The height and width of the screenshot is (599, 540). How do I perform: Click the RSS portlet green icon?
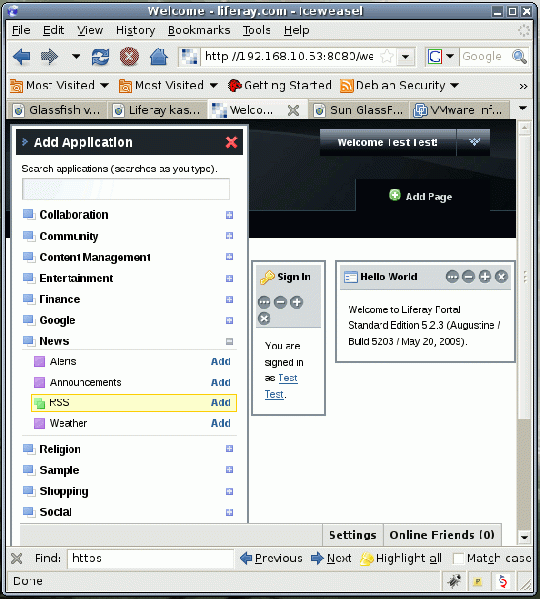pos(39,403)
